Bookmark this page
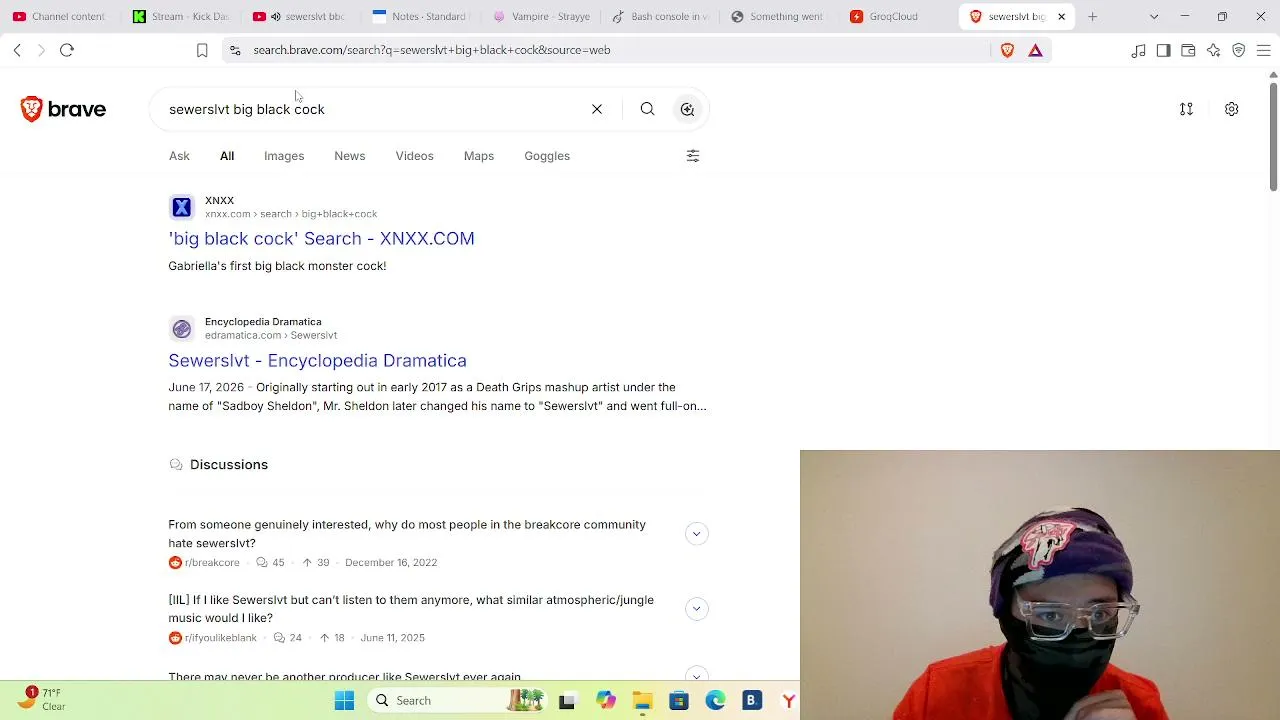The height and width of the screenshot is (720, 1280). point(202,50)
